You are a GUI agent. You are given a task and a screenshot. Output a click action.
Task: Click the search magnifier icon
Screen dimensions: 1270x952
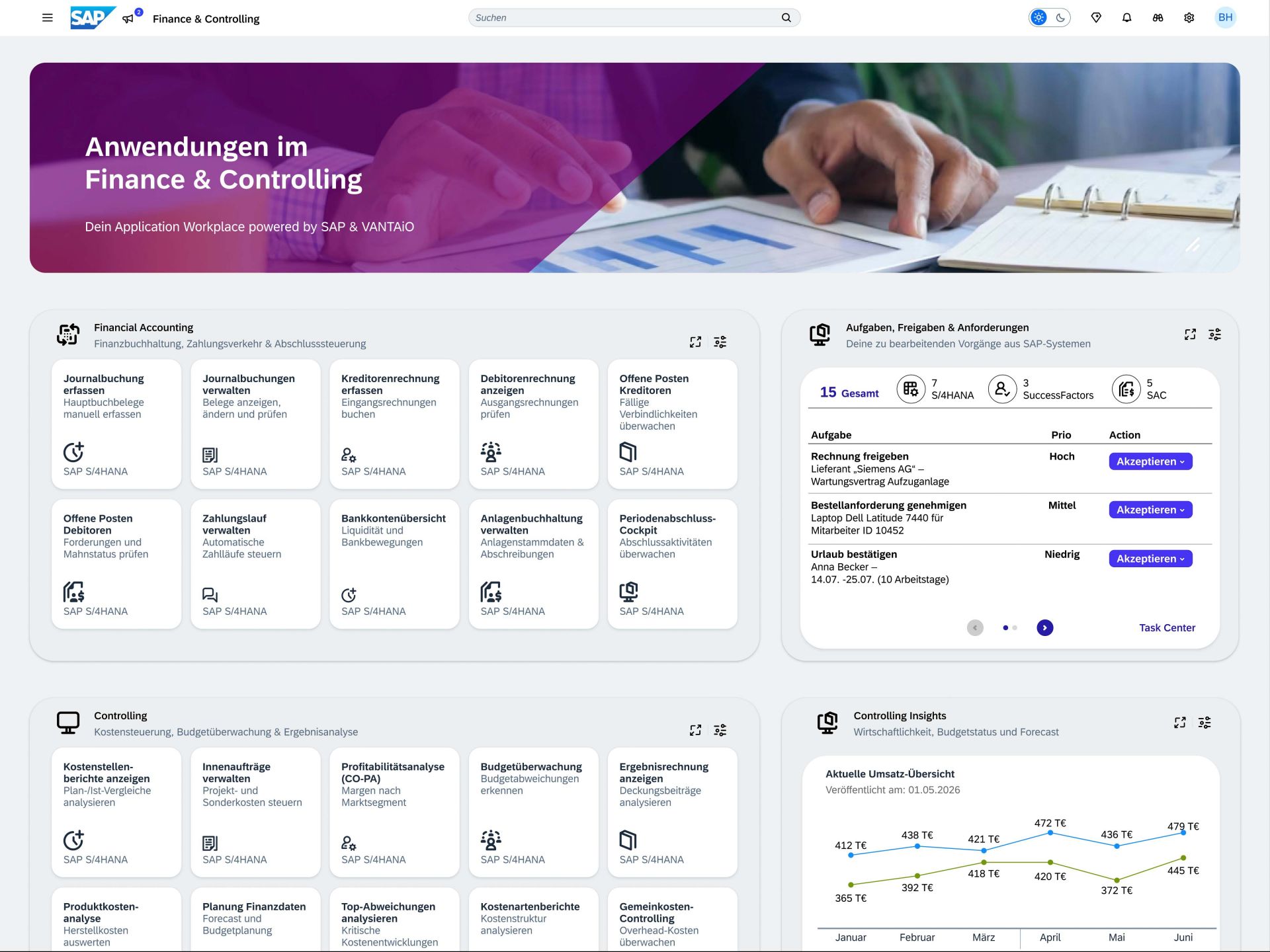tap(786, 18)
